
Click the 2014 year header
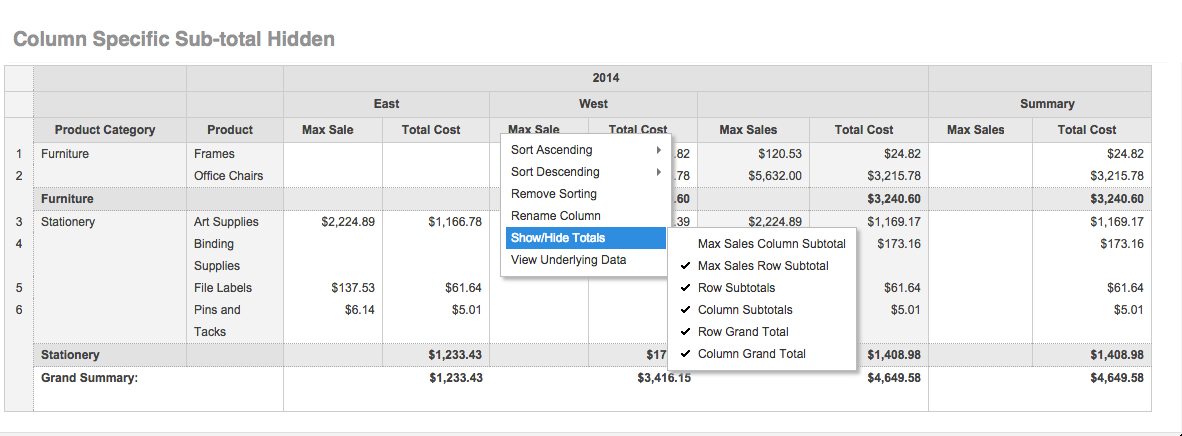click(605, 78)
